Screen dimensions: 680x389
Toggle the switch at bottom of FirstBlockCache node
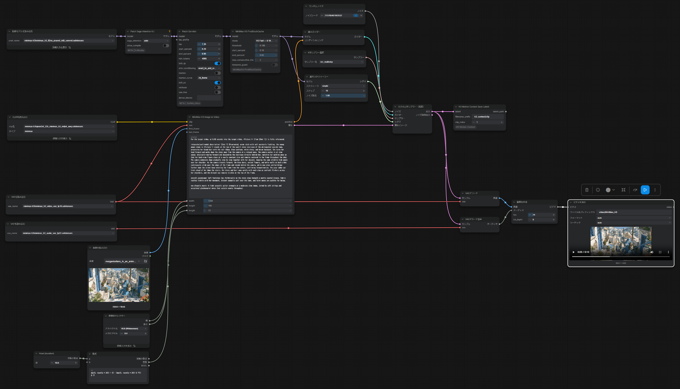(275, 65)
